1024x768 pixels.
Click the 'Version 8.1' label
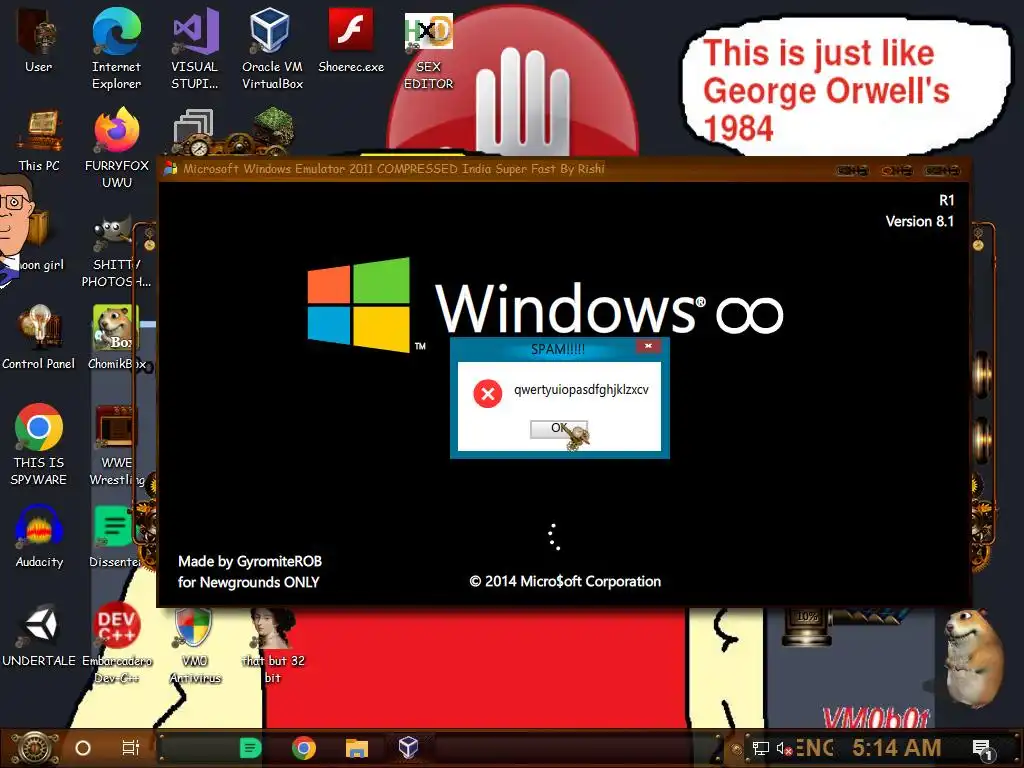(x=920, y=221)
